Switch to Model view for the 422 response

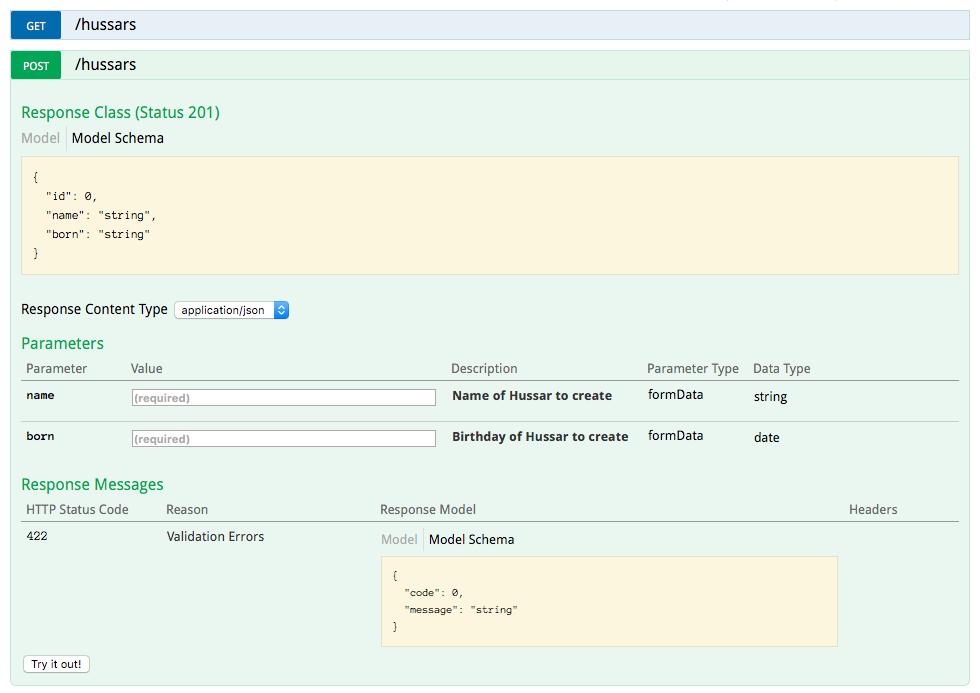[x=399, y=539]
